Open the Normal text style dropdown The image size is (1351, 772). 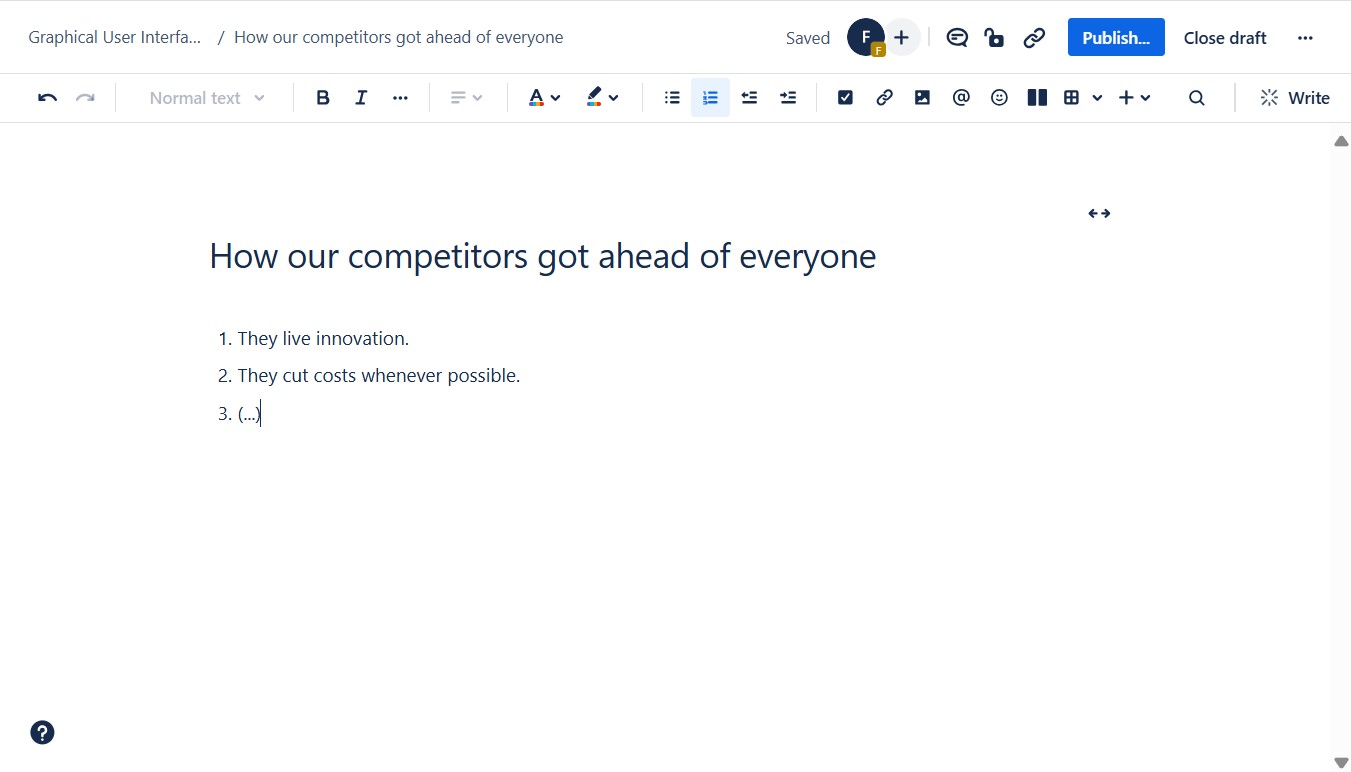pos(207,98)
